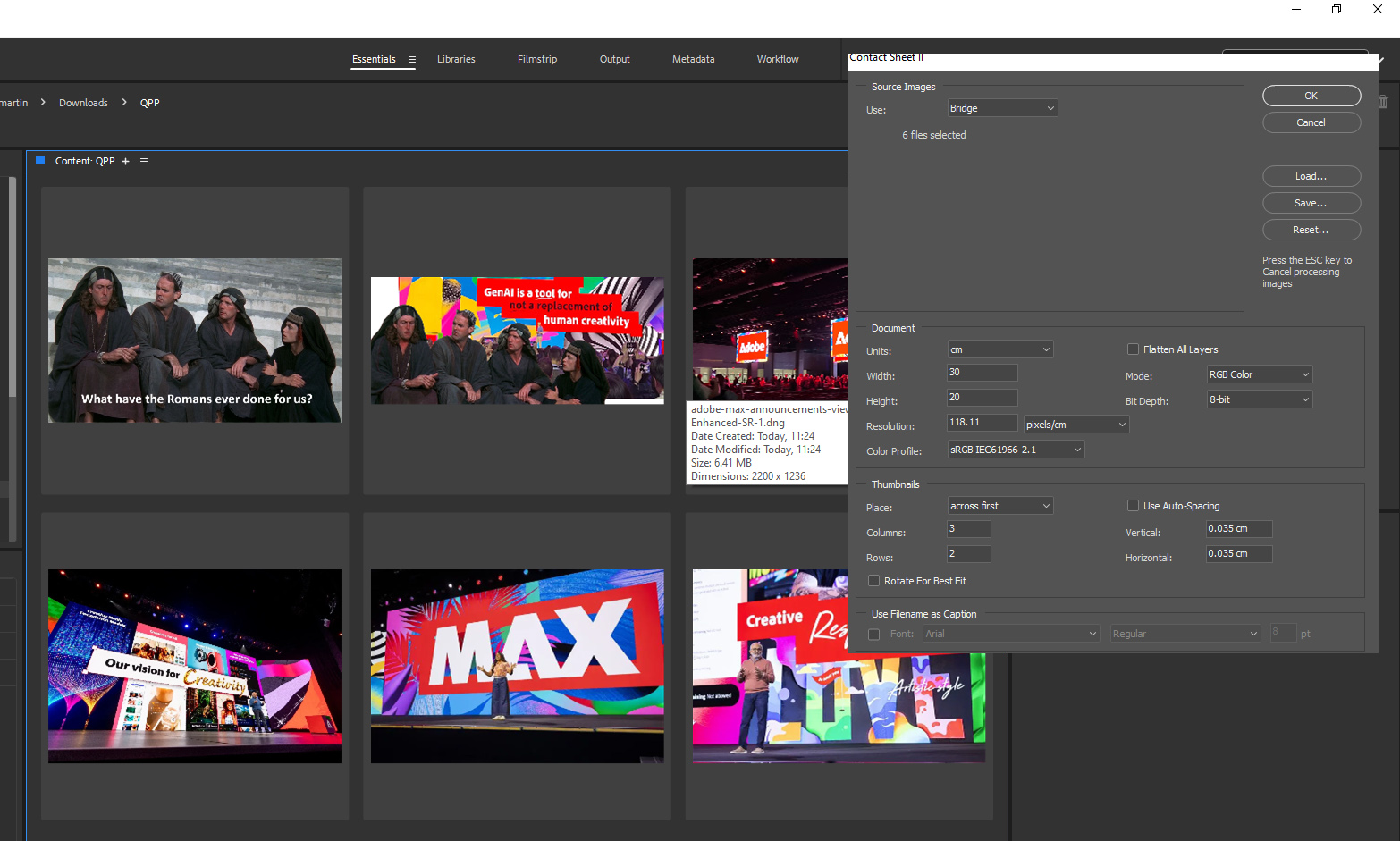This screenshot has width=1400, height=841.
Task: Open the Use source dropdown showing Bridge
Action: (1002, 108)
